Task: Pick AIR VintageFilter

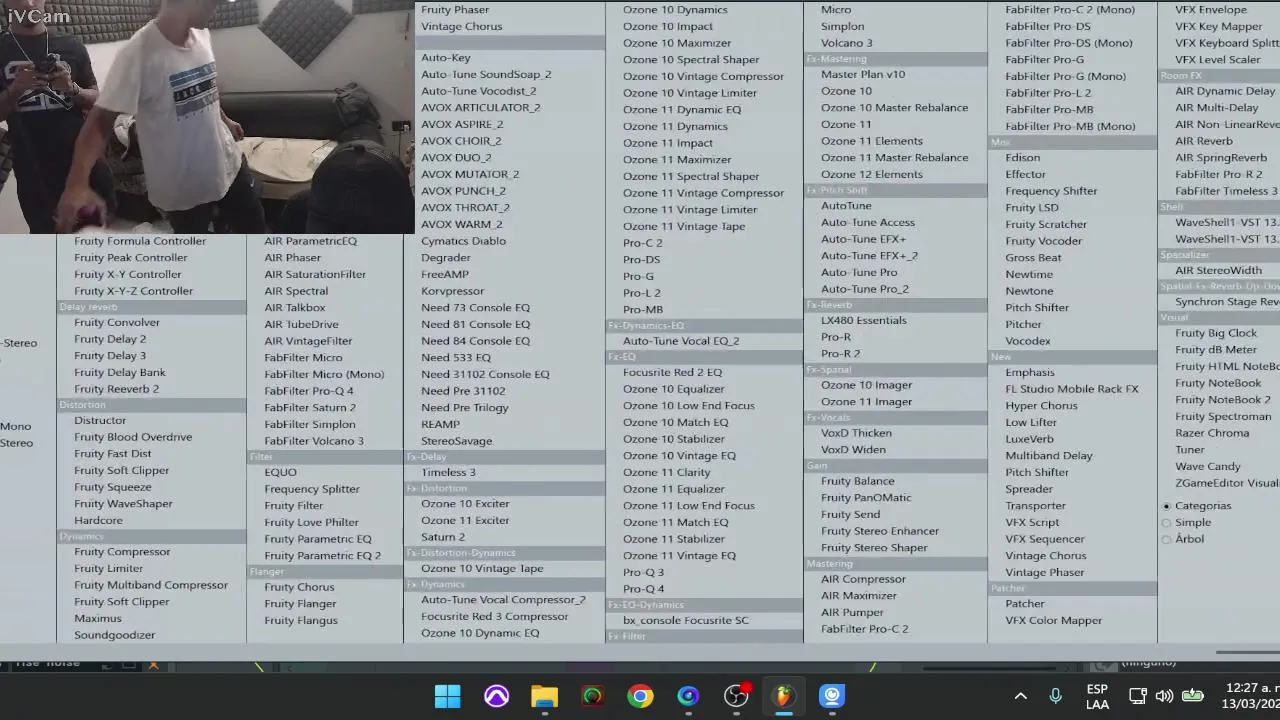Action: tap(308, 341)
